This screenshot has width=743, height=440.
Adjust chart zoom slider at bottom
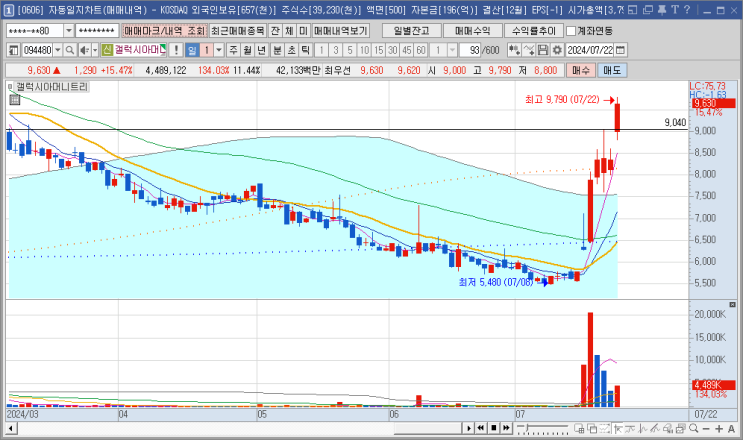coord(544,429)
